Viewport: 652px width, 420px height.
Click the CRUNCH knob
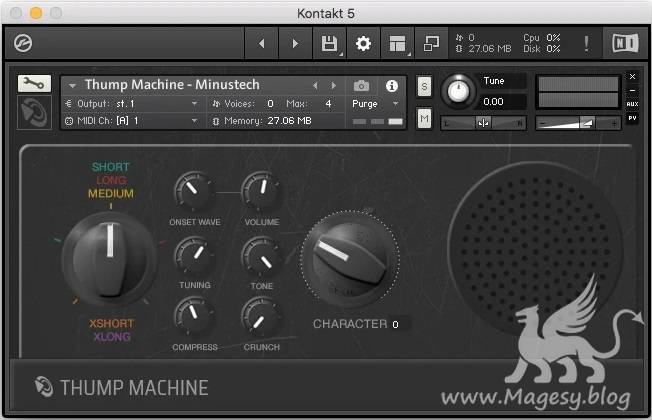pos(261,317)
